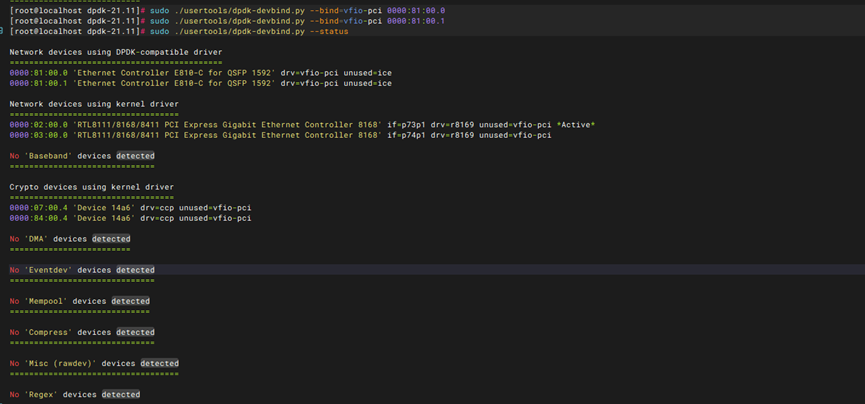Click the 'Network devices using DPDK-compatible driver' heading
This screenshot has width=865, height=404.
116,52
